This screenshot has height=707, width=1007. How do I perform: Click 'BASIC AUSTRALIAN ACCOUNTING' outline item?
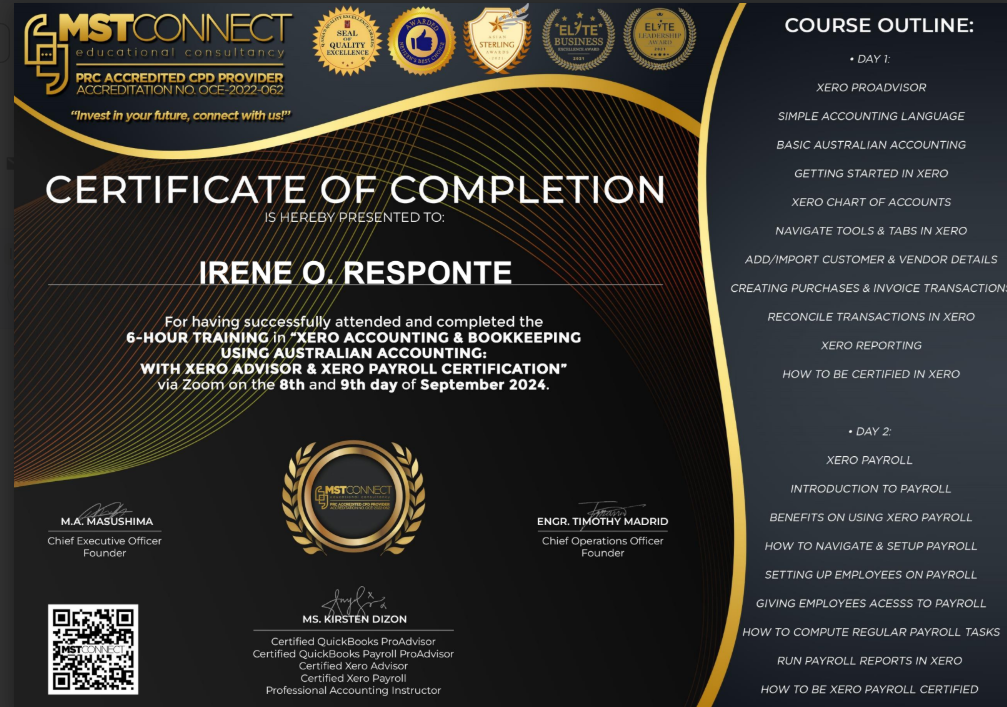coord(871,144)
